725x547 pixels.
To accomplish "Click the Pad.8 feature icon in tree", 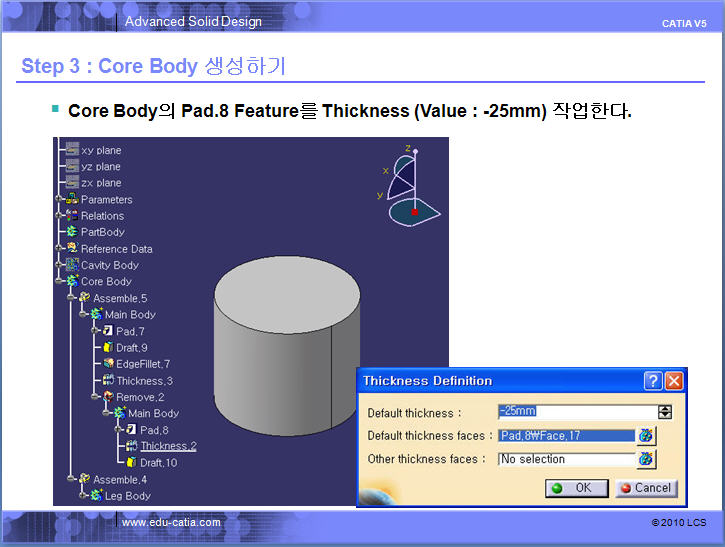I will (132, 429).
